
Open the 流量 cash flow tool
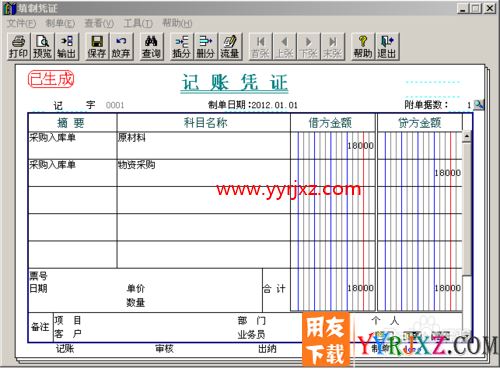pos(230,46)
